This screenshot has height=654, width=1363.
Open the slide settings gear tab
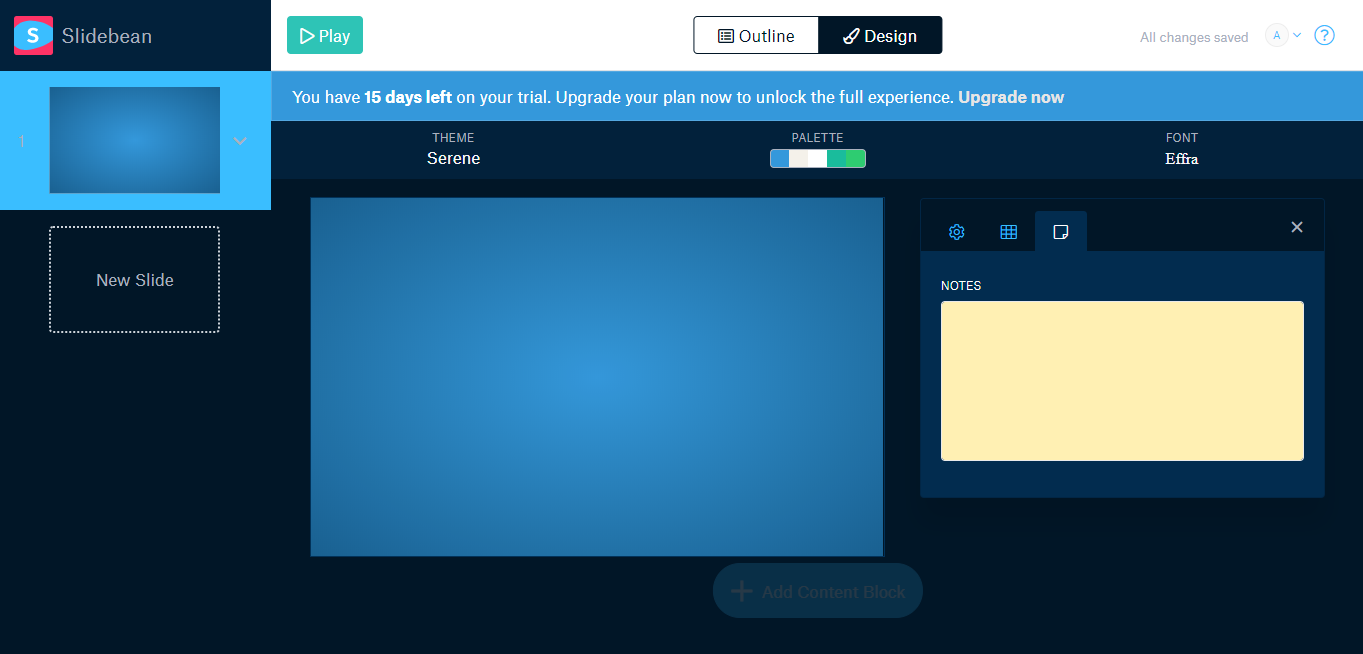point(957,232)
